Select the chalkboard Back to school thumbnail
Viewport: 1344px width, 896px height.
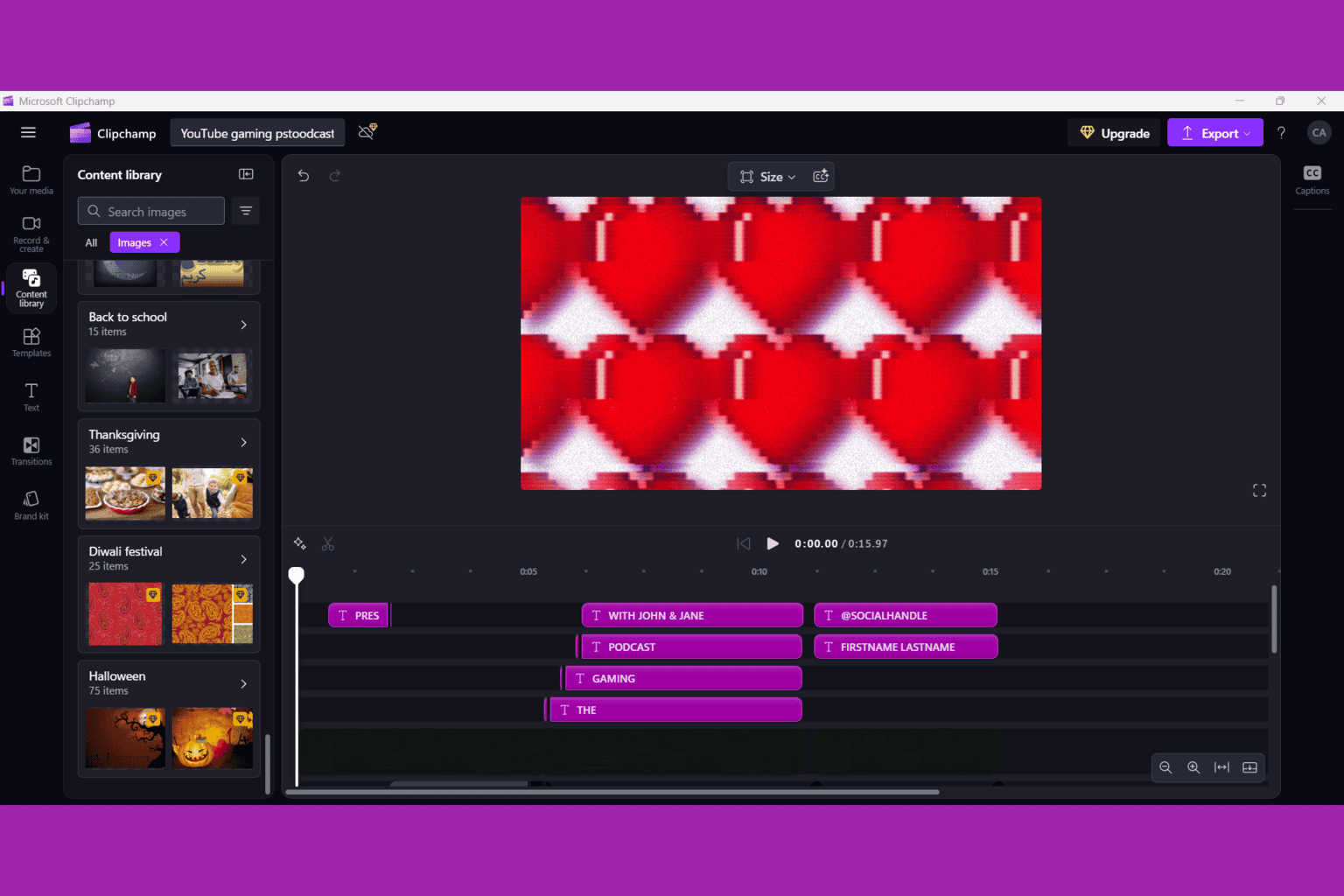[125, 375]
